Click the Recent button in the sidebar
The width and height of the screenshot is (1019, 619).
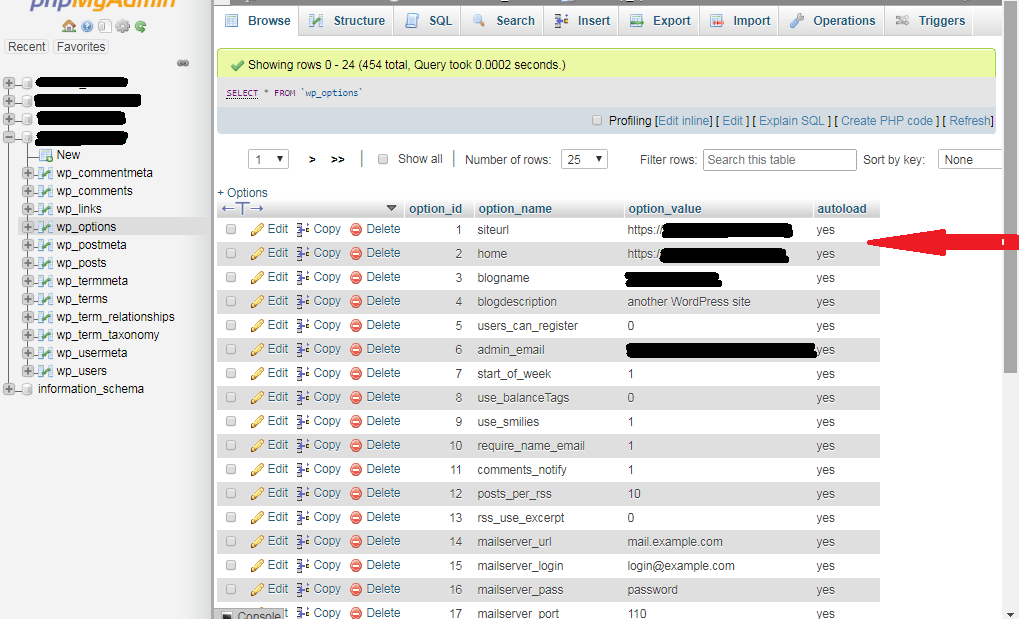[x=26, y=46]
